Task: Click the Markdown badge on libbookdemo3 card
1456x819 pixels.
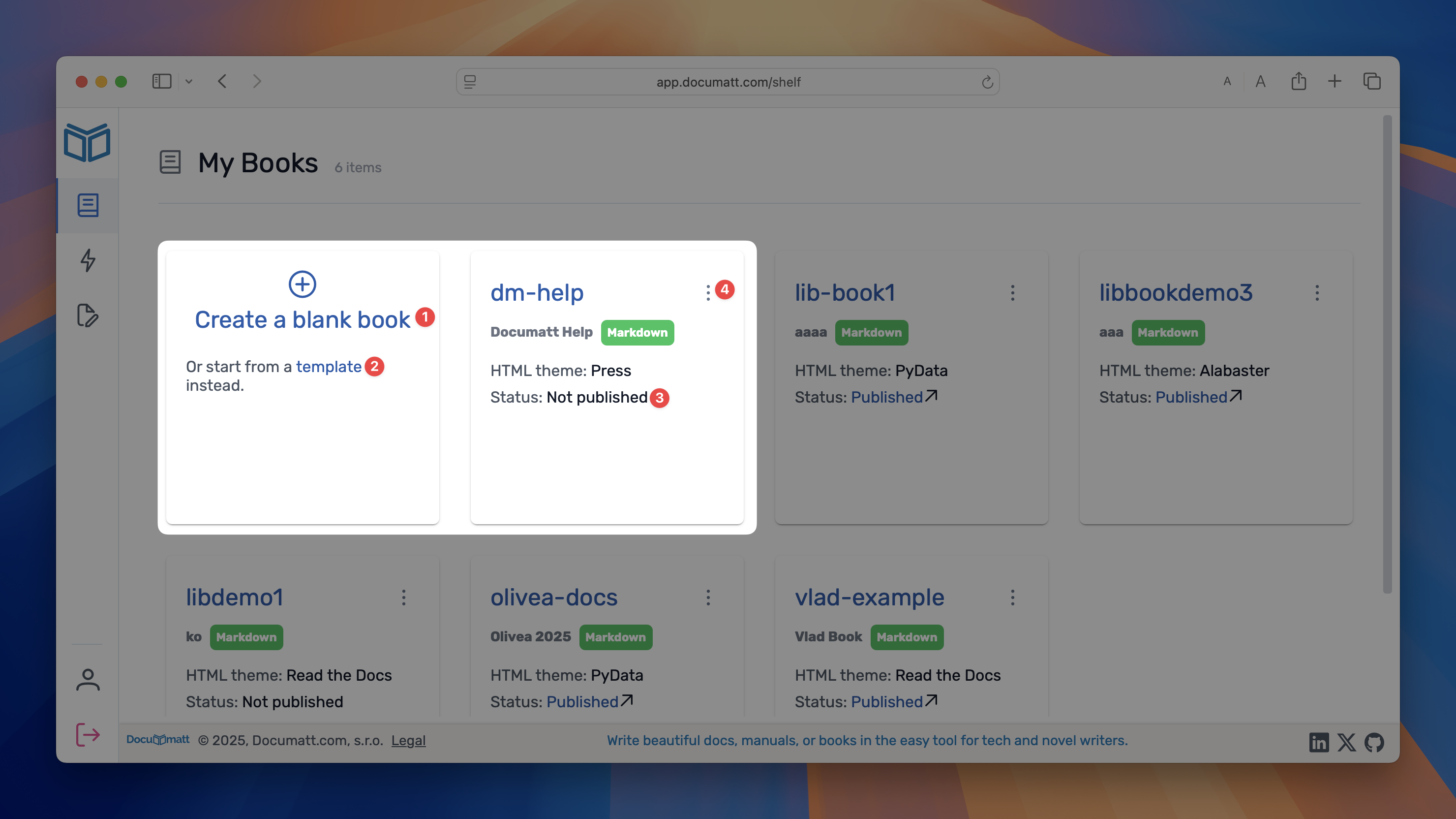Action: 1168,333
